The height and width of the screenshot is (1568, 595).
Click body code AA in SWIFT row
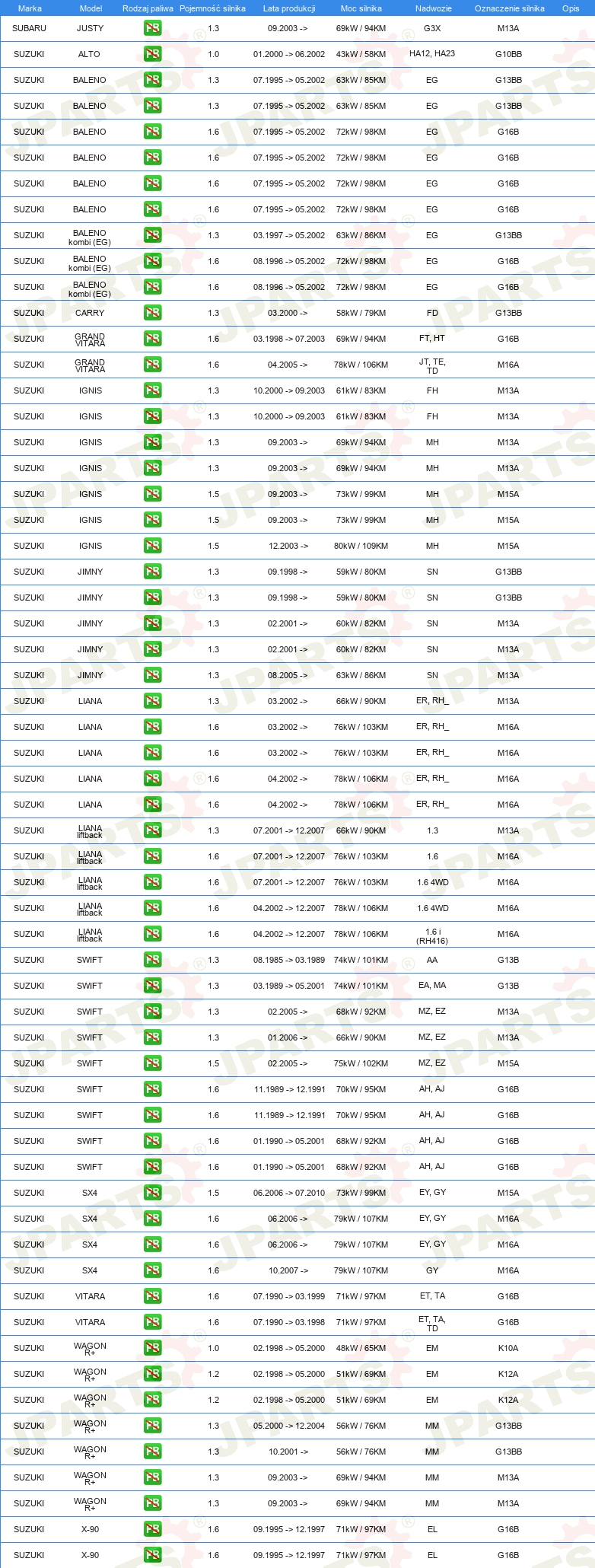click(x=432, y=960)
